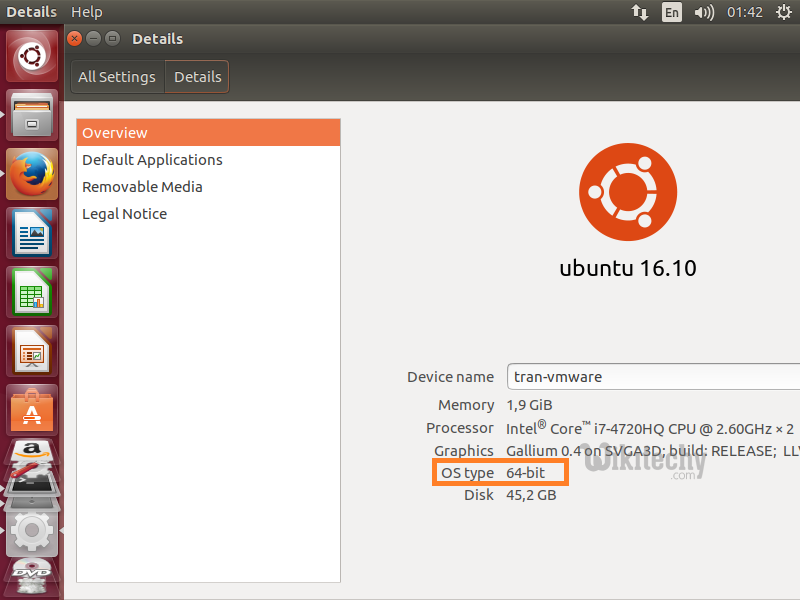Open Firefox web browser
This screenshot has height=600, width=800.
click(33, 174)
